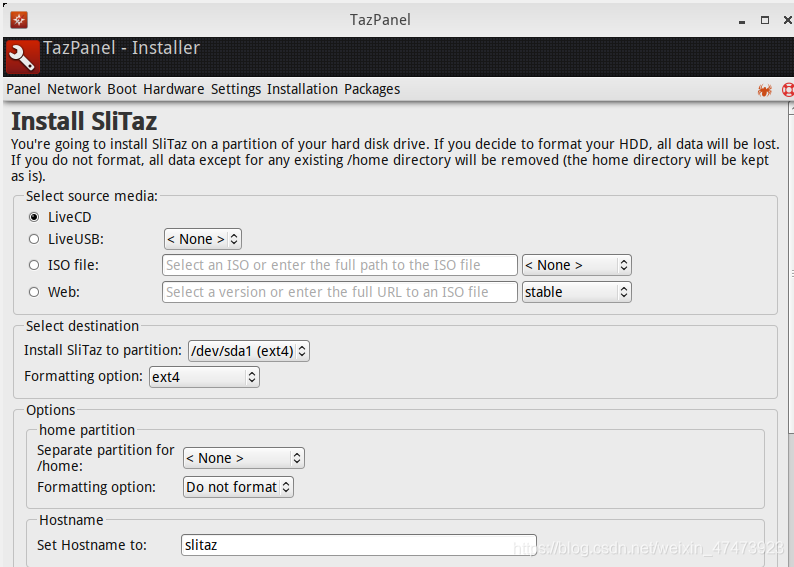Minimize the TazPanel window
The height and width of the screenshot is (567, 794).
click(x=742, y=21)
